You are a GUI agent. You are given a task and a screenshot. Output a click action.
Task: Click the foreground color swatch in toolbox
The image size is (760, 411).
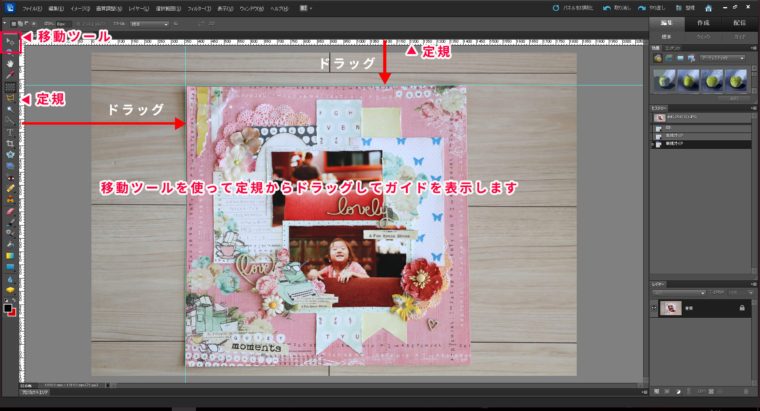pyautogui.click(x=7, y=307)
